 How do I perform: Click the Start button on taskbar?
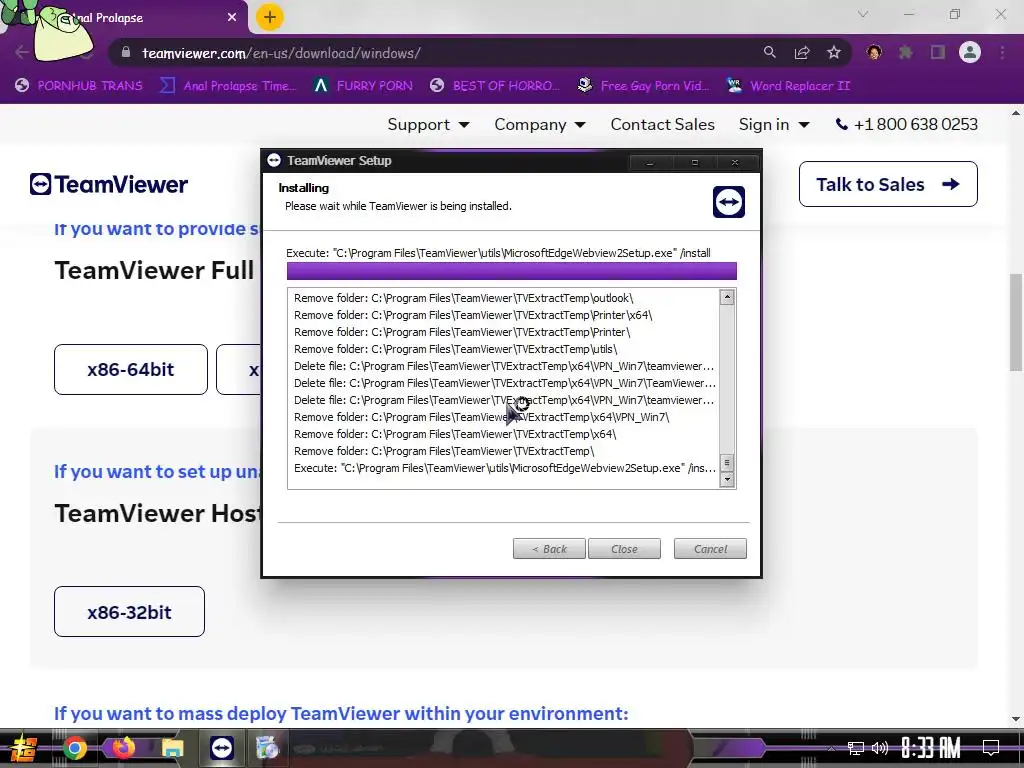pos(23,748)
